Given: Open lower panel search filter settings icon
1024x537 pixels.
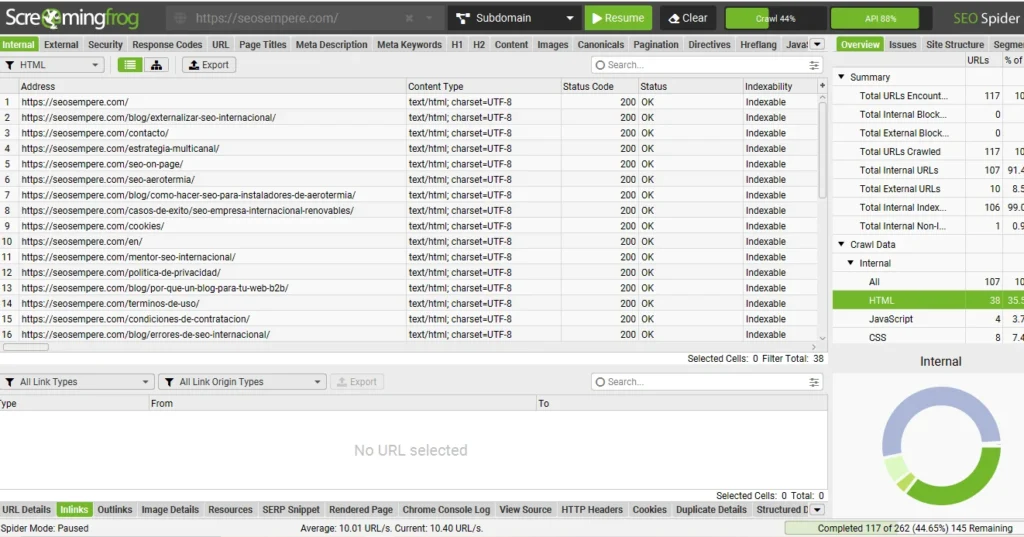Looking at the screenshot, I should [814, 382].
